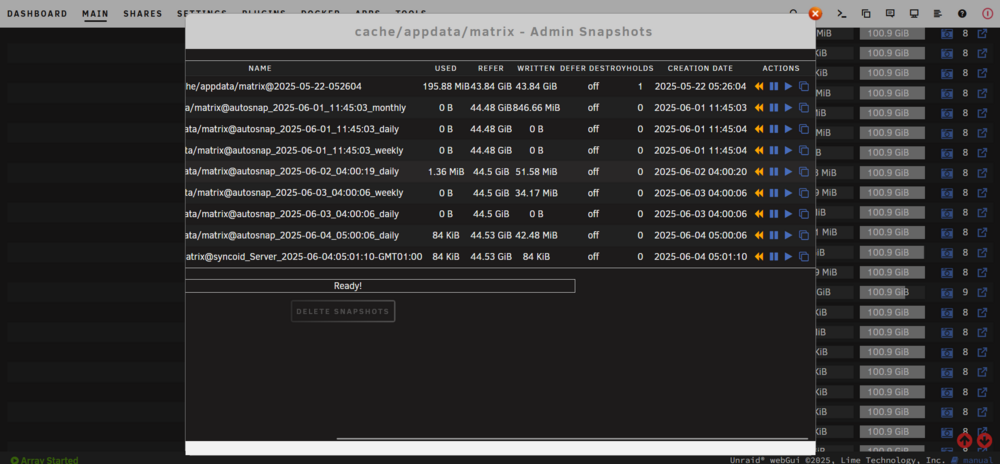Hold the autosnap 11:45:03_monthly snapshot
Screen dimensions: 1000x464
[x=774, y=108]
